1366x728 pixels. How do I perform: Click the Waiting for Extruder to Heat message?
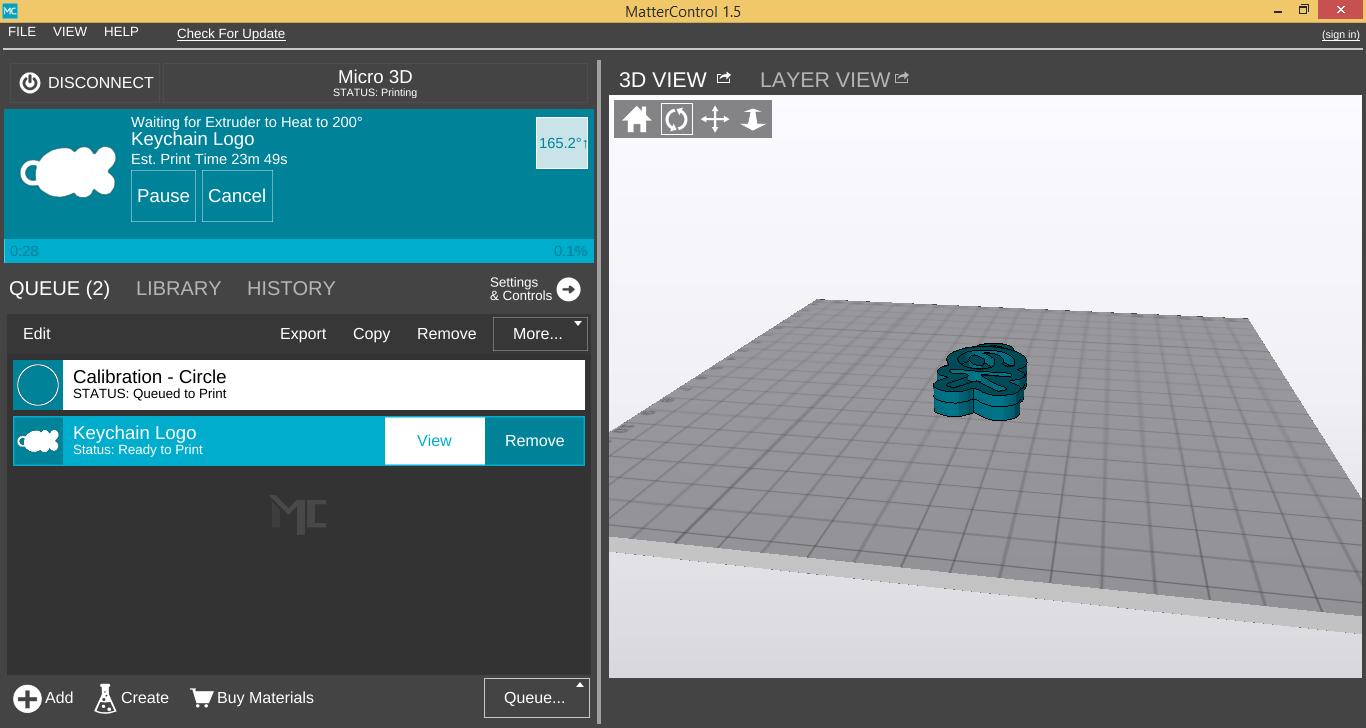point(247,122)
